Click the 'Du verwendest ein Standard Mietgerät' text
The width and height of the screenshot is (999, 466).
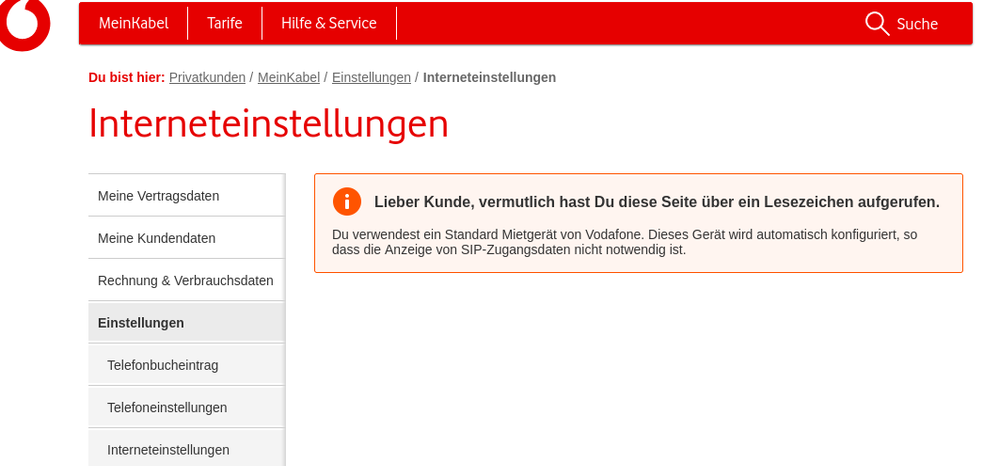pyautogui.click(x=624, y=242)
